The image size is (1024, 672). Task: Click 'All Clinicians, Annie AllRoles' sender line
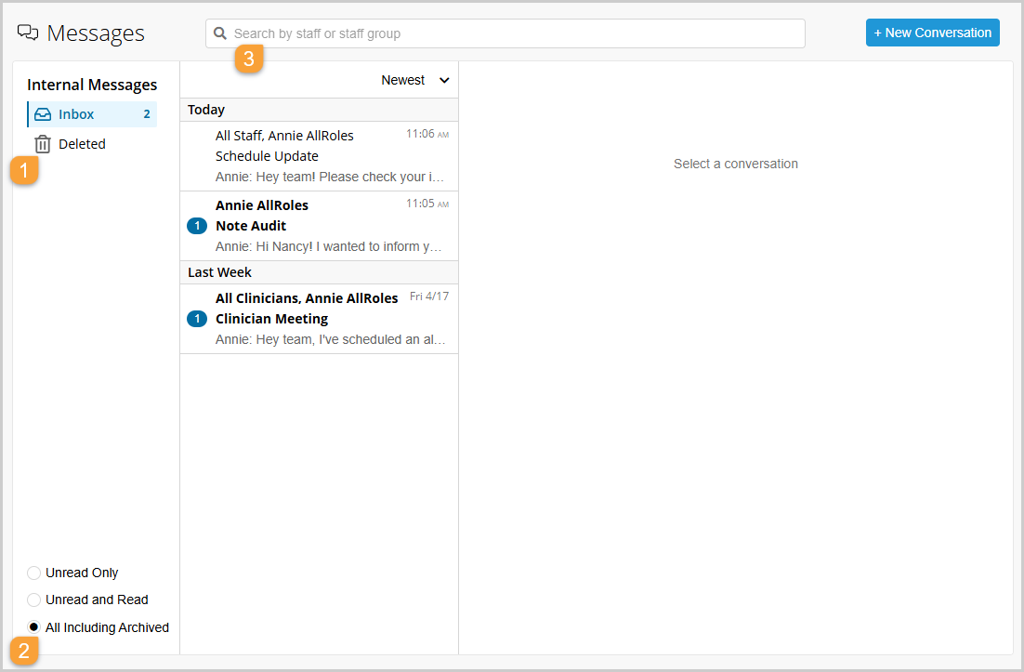point(306,298)
